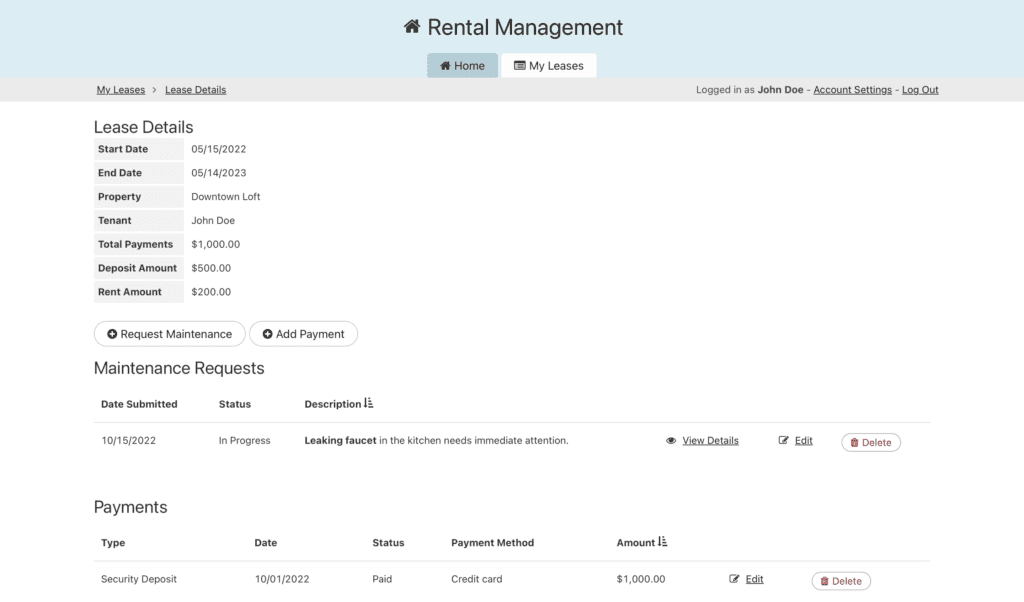Switch to the My Leases tab
This screenshot has height=602, width=1024.
tap(548, 66)
